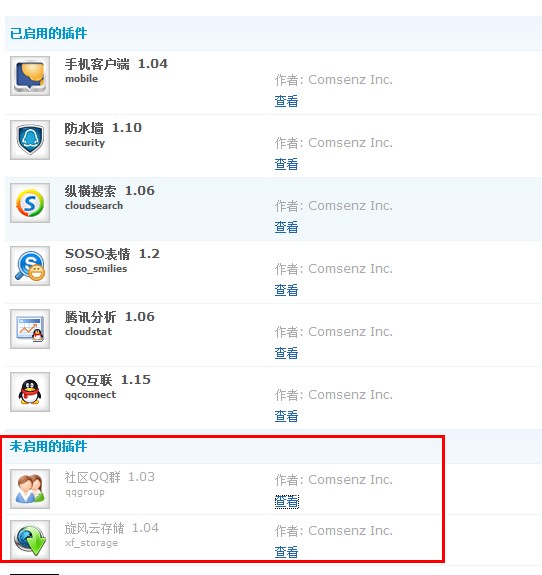Open 查看 link for 社区QQ群 plugin

click(x=286, y=502)
